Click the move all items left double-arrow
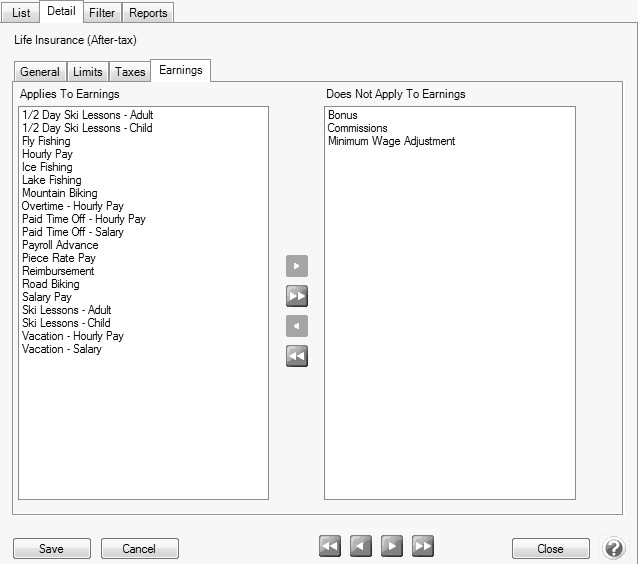This screenshot has width=638, height=564. (x=297, y=356)
